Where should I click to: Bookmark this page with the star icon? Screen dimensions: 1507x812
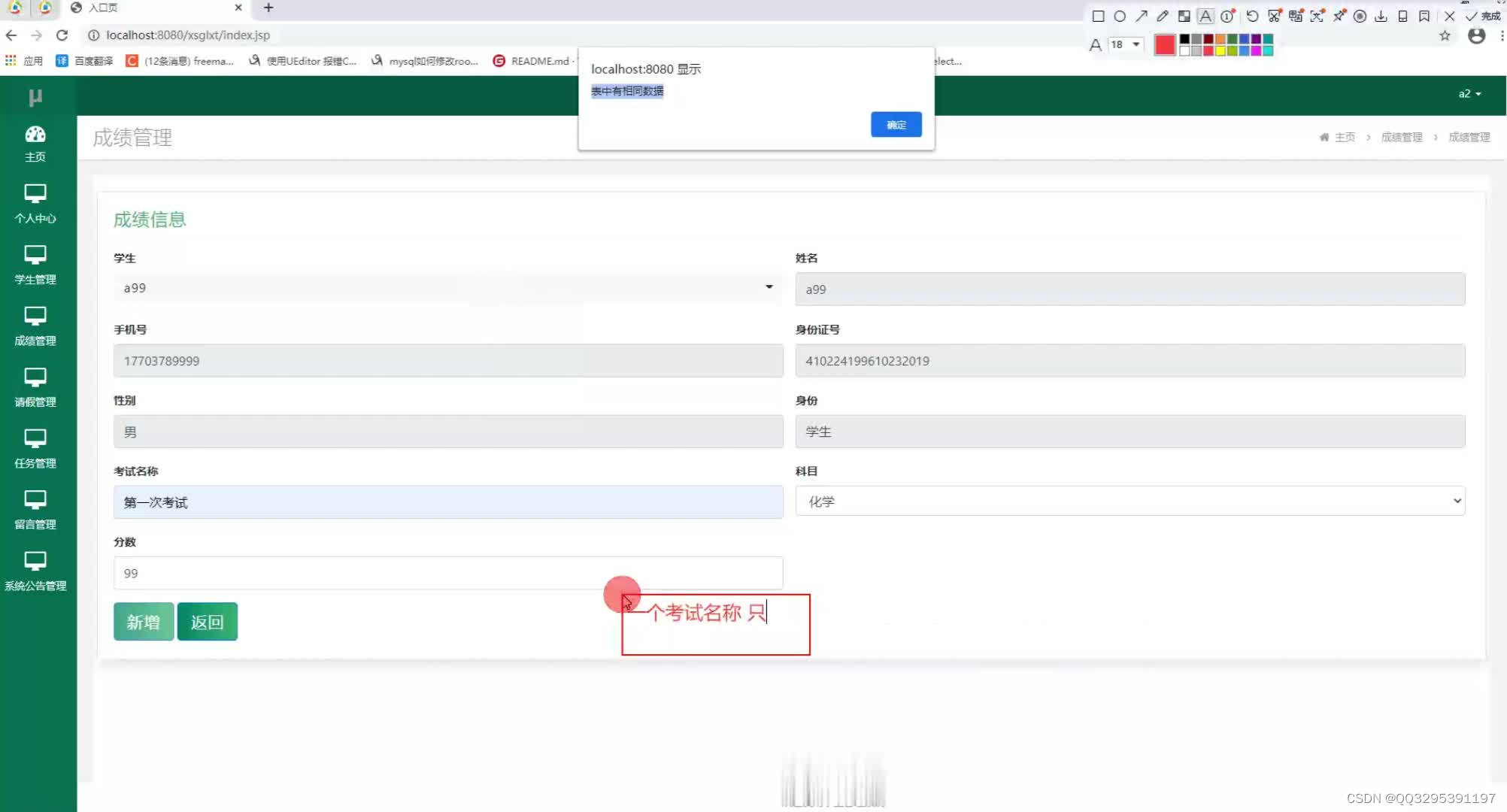point(1445,35)
